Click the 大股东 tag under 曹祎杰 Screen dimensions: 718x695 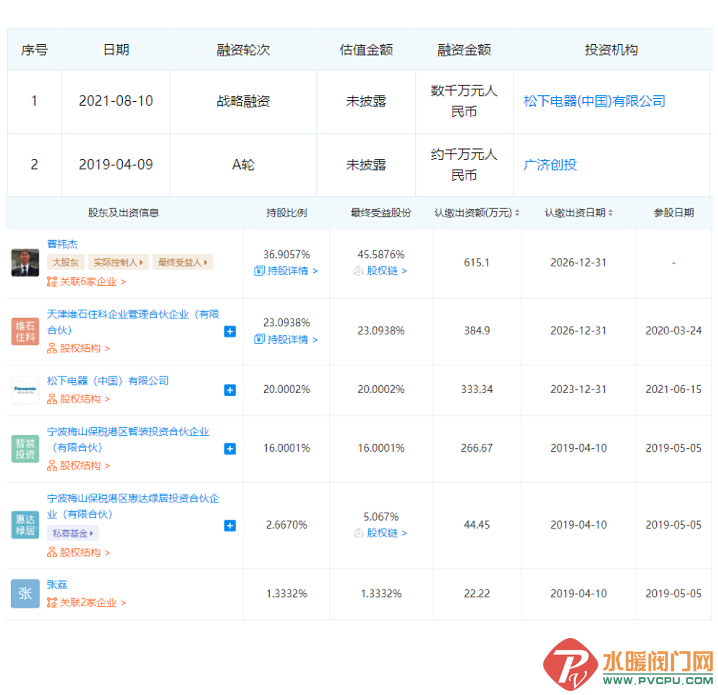coord(65,262)
